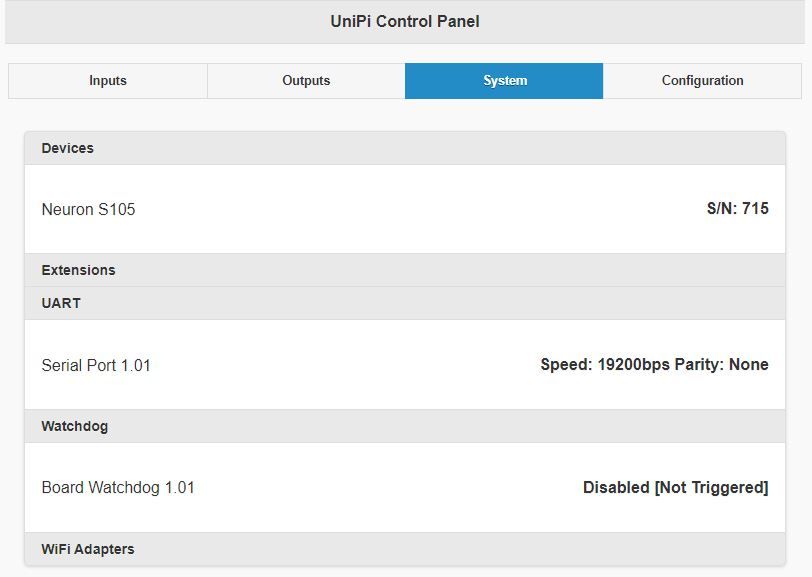Click the S/N: 715 serial number
The height and width of the screenshot is (577, 812).
[x=737, y=209]
